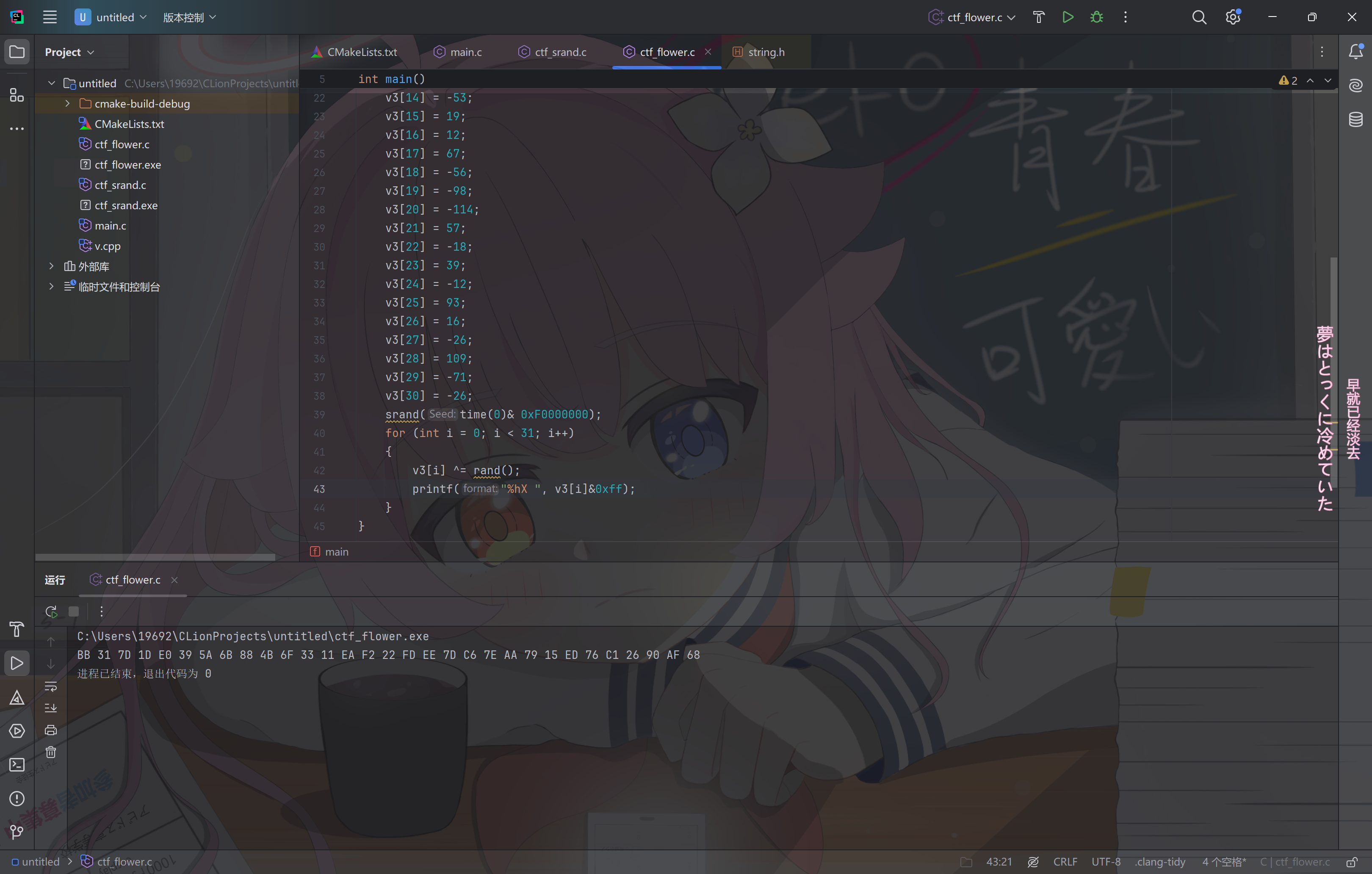This screenshot has width=1372, height=874.
Task: Toggle soft-wrap in the Run console
Action: [51, 686]
